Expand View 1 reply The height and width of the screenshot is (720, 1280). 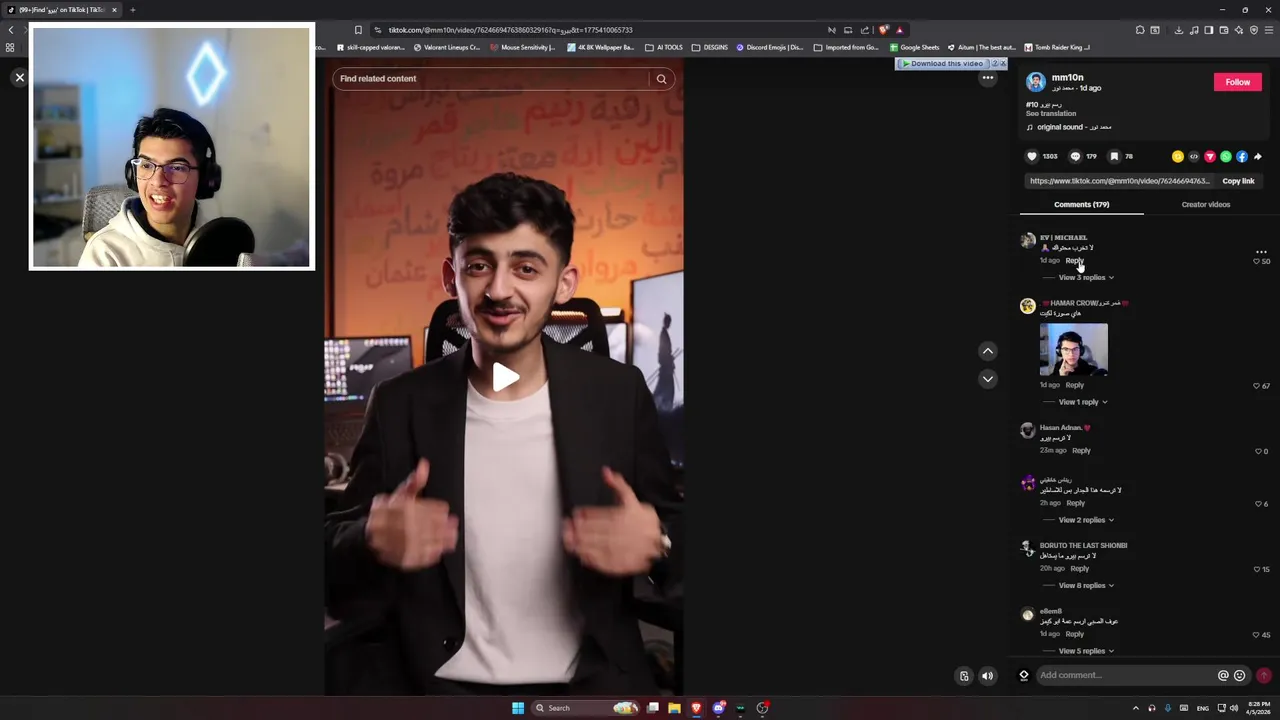point(1083,402)
